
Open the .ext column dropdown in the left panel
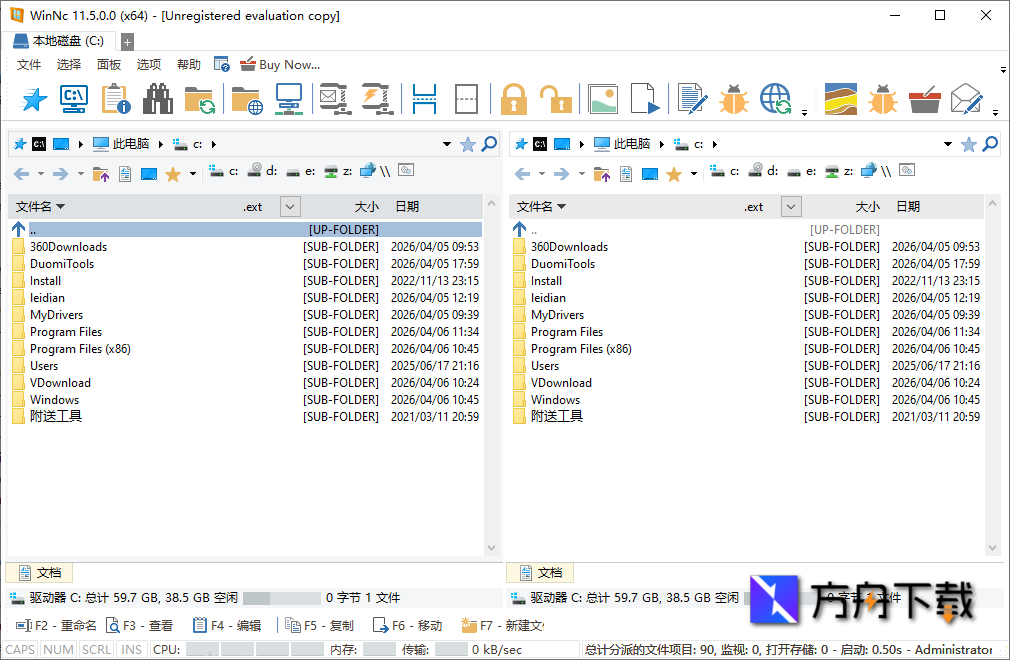(x=289, y=206)
